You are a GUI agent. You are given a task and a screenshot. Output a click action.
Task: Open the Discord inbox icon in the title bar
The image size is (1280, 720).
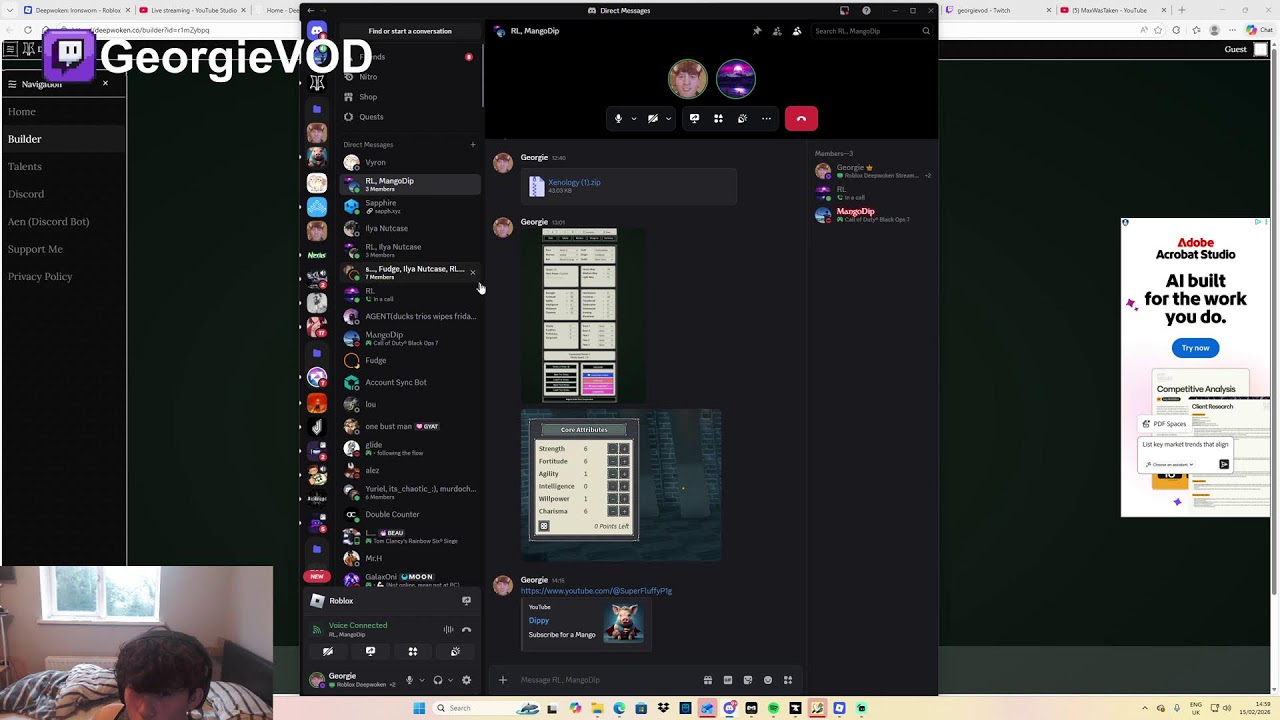pyautogui.click(x=844, y=10)
